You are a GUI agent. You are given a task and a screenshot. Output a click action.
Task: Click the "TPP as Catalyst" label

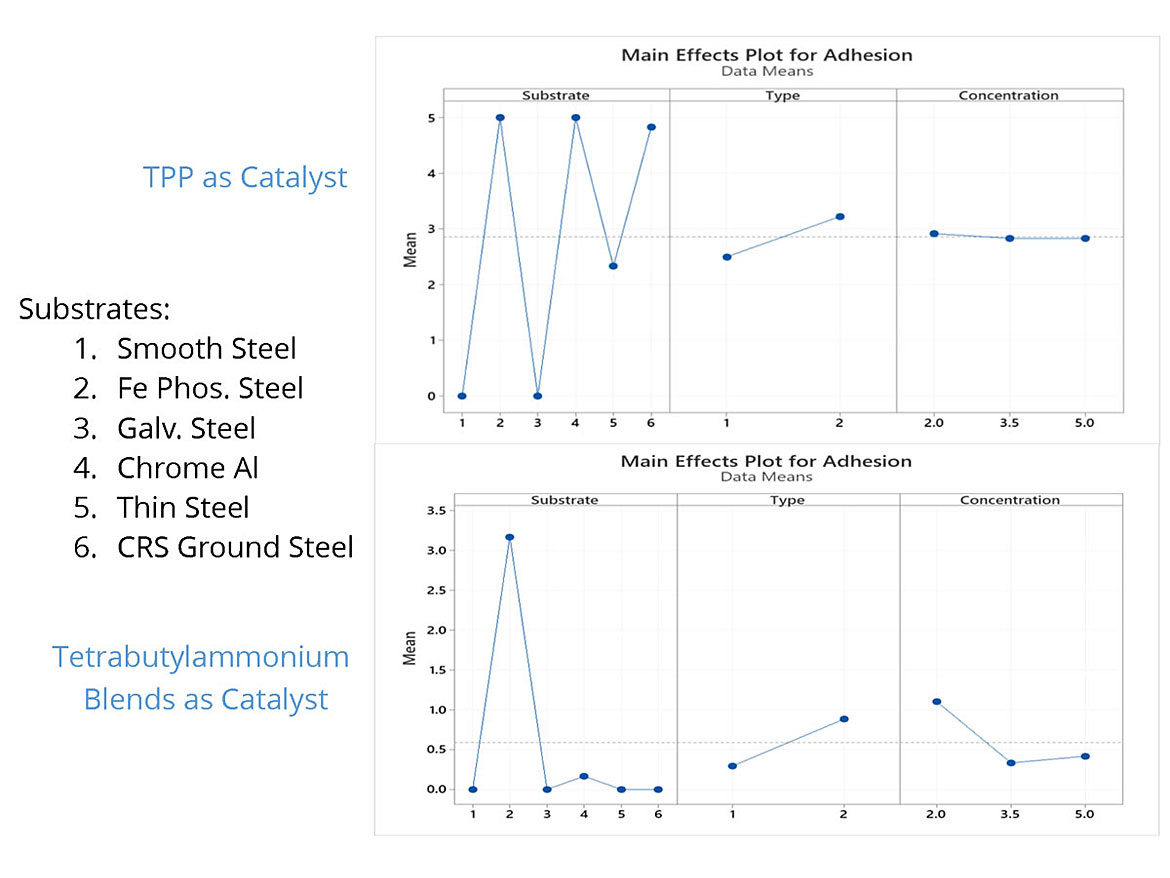tap(245, 178)
